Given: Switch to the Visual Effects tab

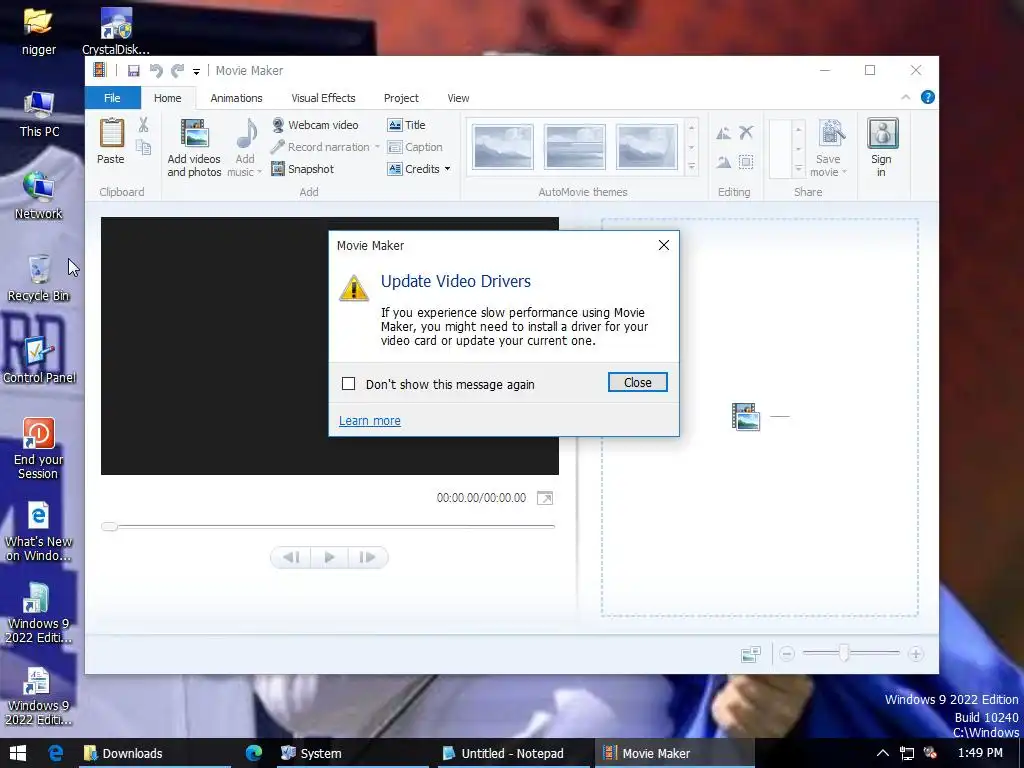Looking at the screenshot, I should pyautogui.click(x=323, y=98).
